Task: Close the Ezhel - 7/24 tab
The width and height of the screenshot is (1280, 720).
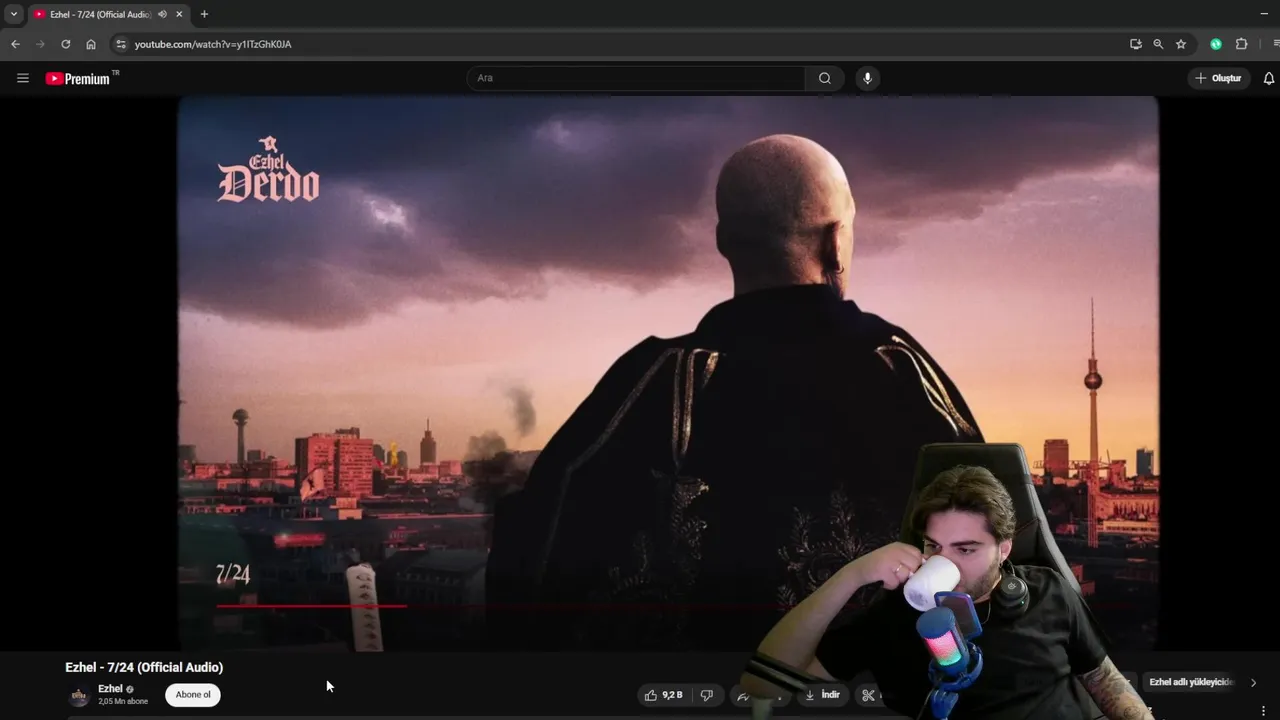Action: [179, 14]
